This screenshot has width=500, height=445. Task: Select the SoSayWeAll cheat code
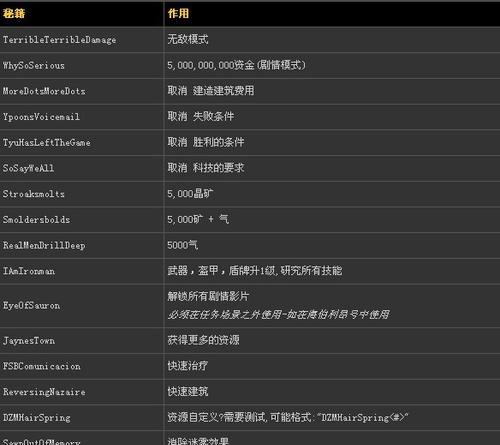28,168
